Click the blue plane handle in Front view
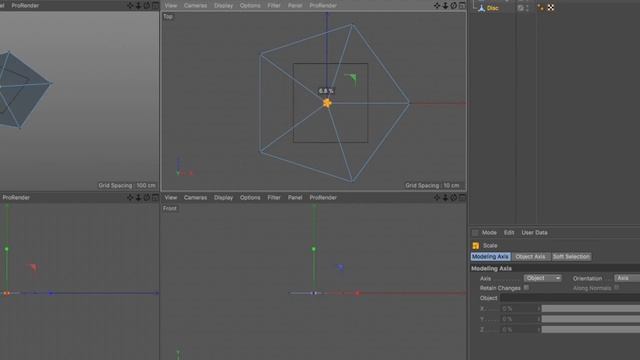 [341, 267]
